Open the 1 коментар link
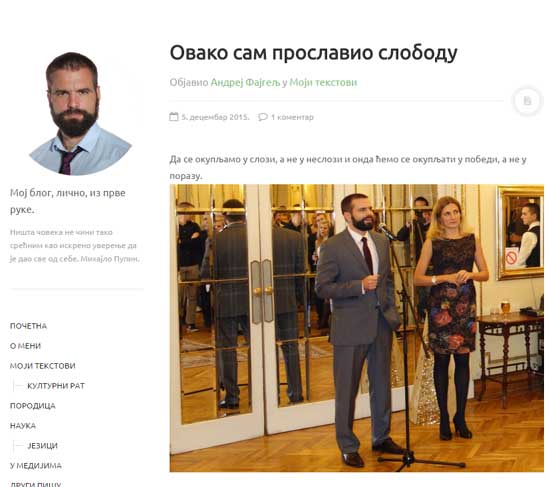The image size is (550, 487). coord(292,117)
